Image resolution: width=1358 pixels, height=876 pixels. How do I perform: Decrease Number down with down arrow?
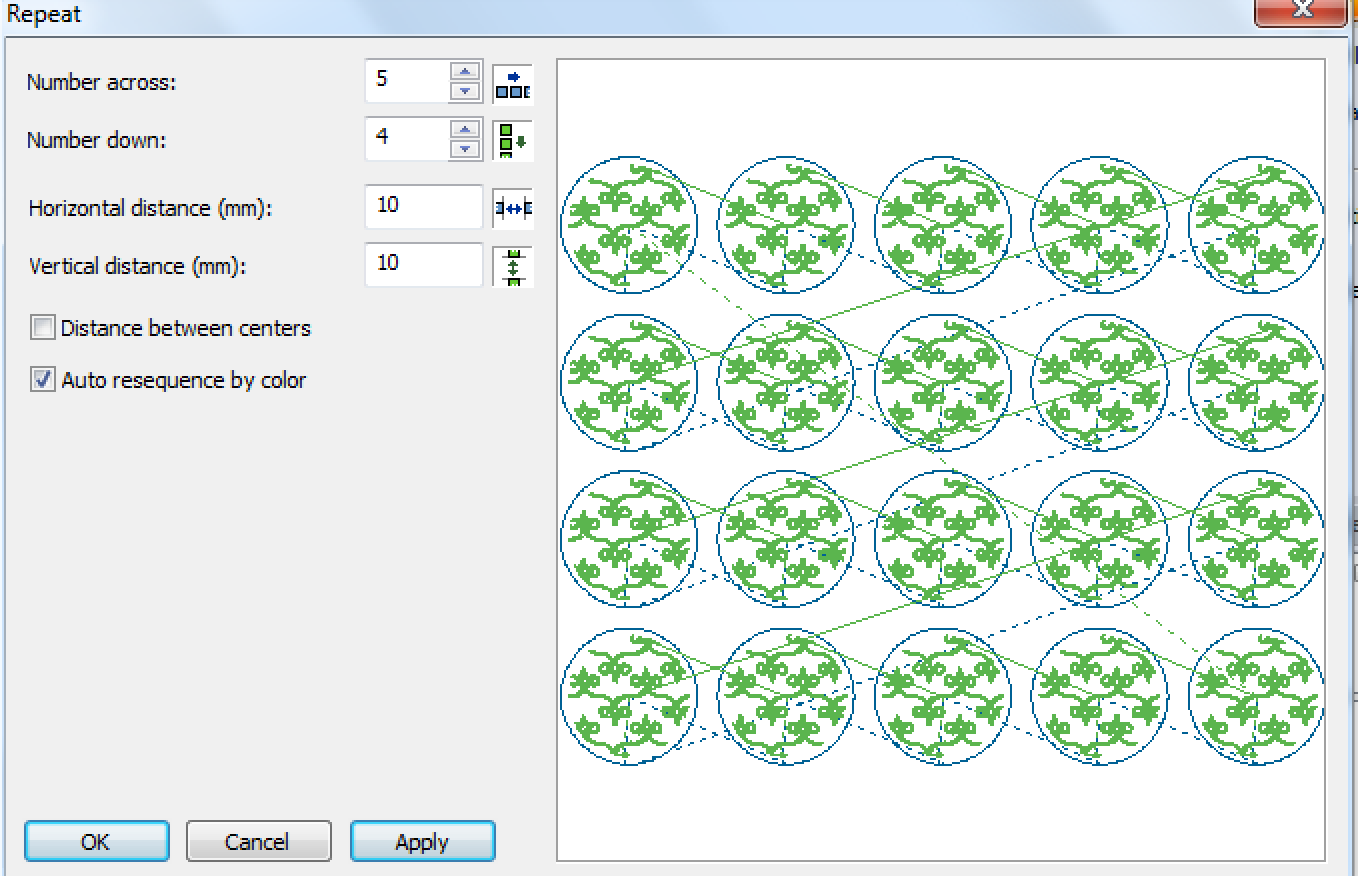(464, 149)
